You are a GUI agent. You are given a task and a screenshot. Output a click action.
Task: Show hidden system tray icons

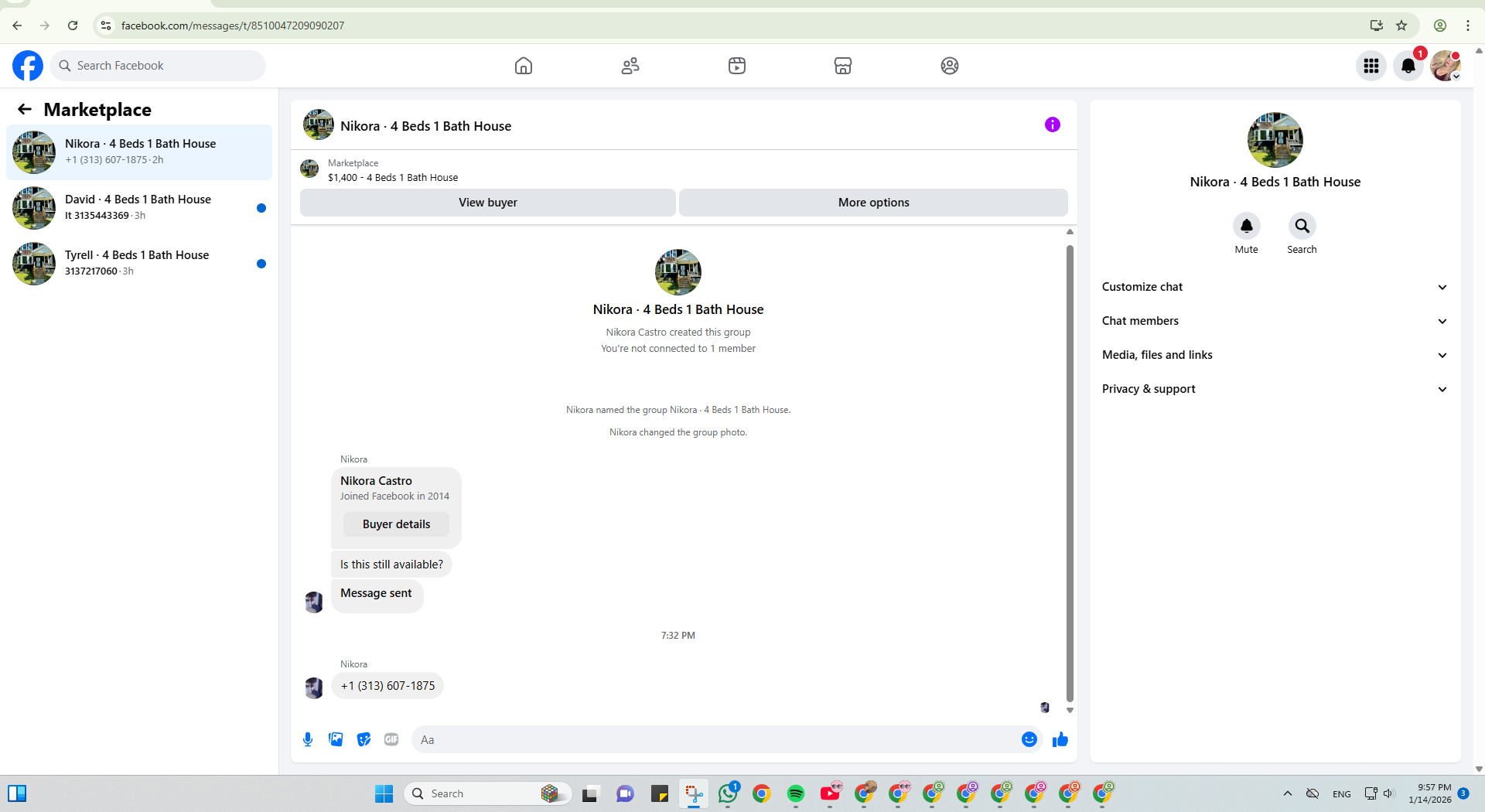pyautogui.click(x=1287, y=793)
